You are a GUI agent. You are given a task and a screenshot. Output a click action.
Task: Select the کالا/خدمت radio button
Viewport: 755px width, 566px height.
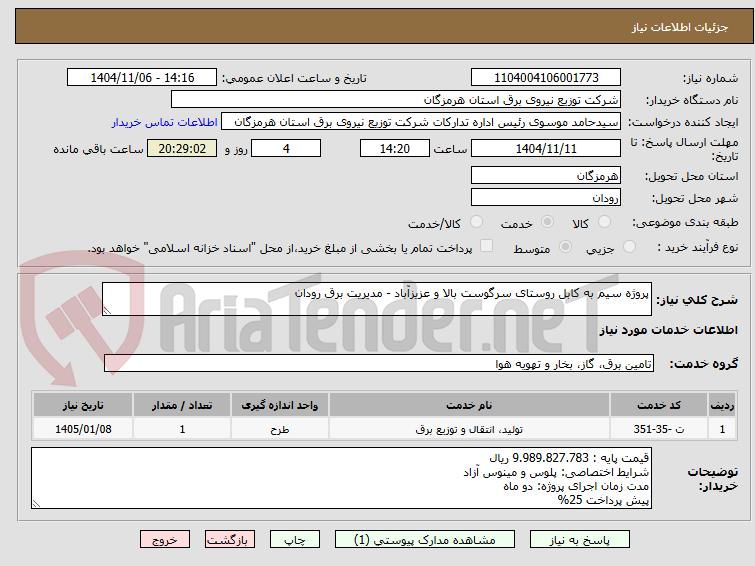tap(476, 222)
